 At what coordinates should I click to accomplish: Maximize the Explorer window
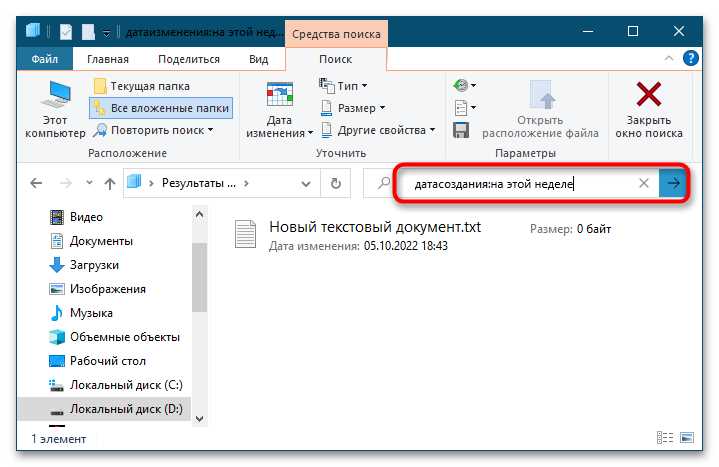[633, 31]
